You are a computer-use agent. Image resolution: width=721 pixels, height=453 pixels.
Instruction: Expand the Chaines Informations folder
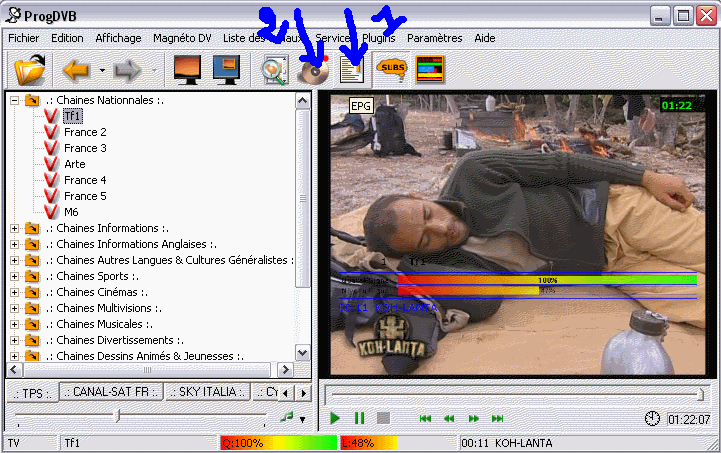pyautogui.click(x=14, y=228)
